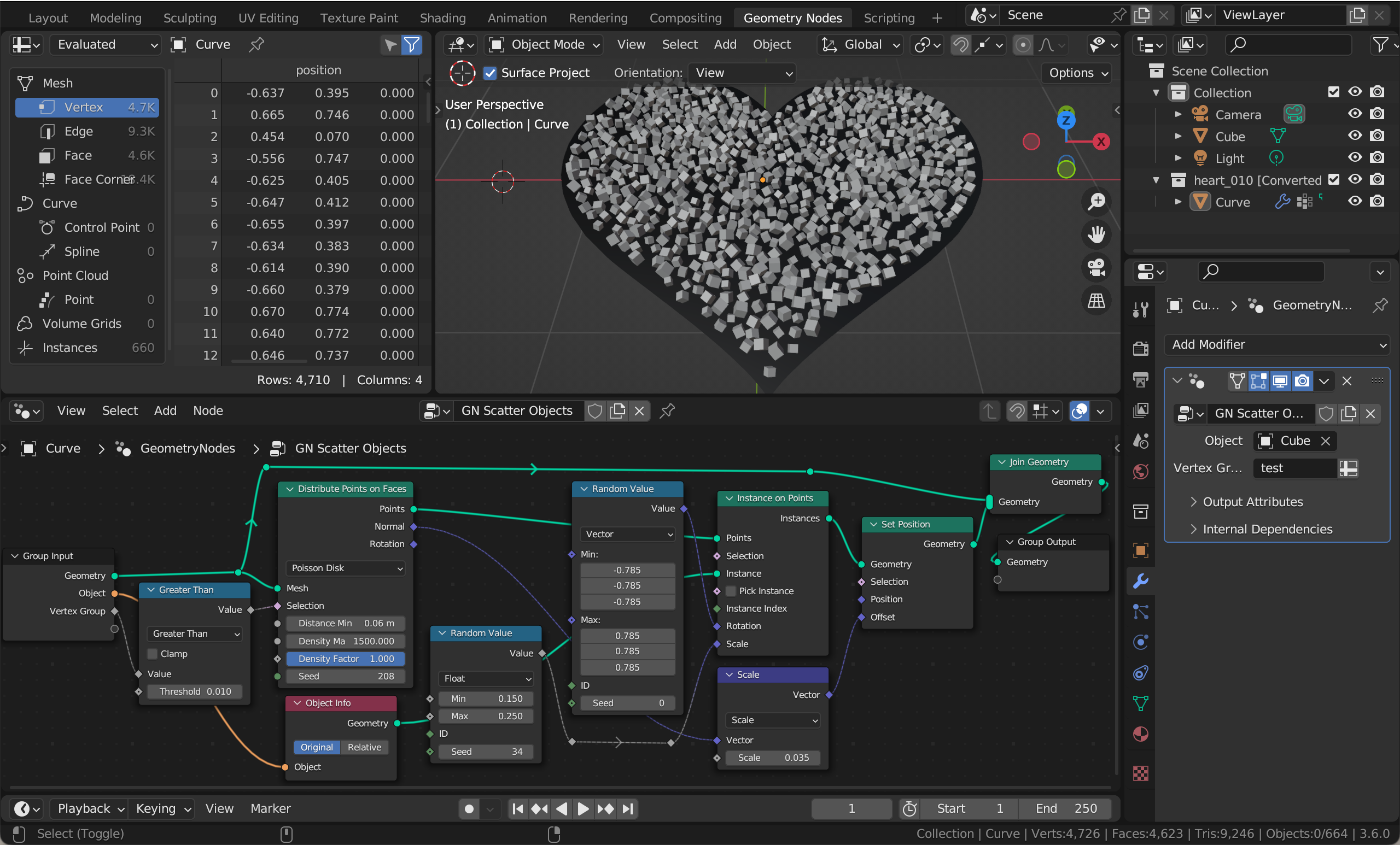Click Density Factor slider field

point(346,659)
